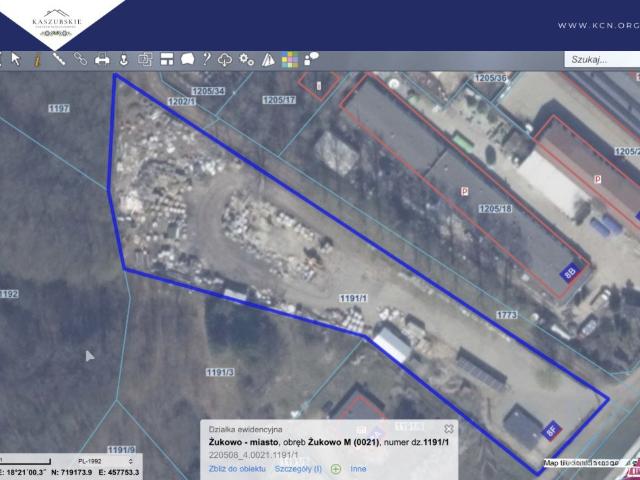Click the chain link icon

point(81,59)
